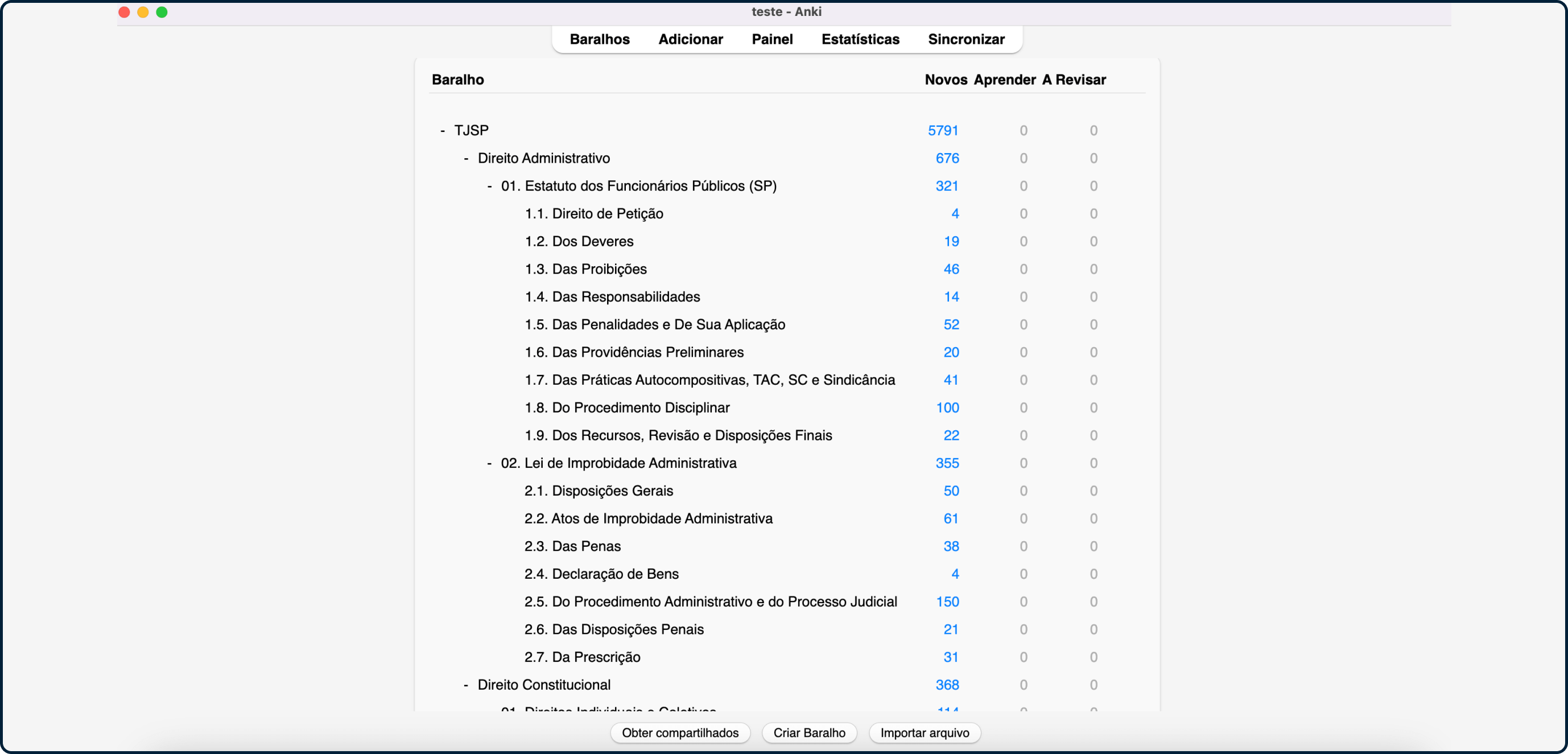This screenshot has height=754, width=1568.
Task: Open deck 1.2. Dos Deveres
Action: click(x=579, y=241)
